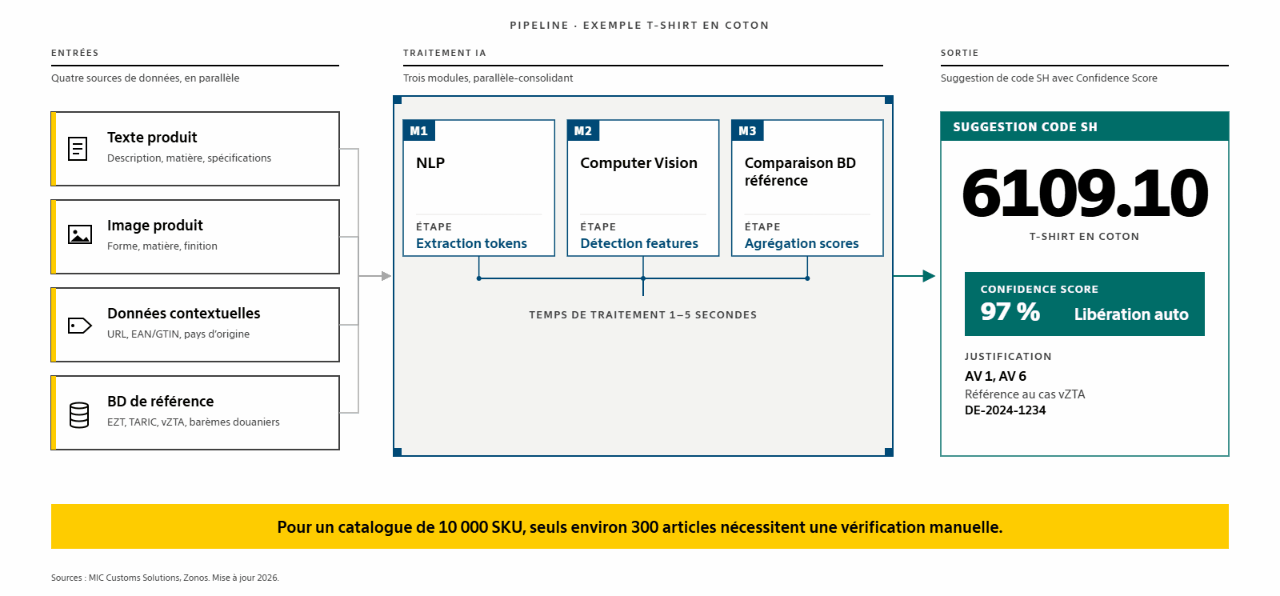Open the Image produit input card
The image size is (1280, 596).
tap(195, 236)
